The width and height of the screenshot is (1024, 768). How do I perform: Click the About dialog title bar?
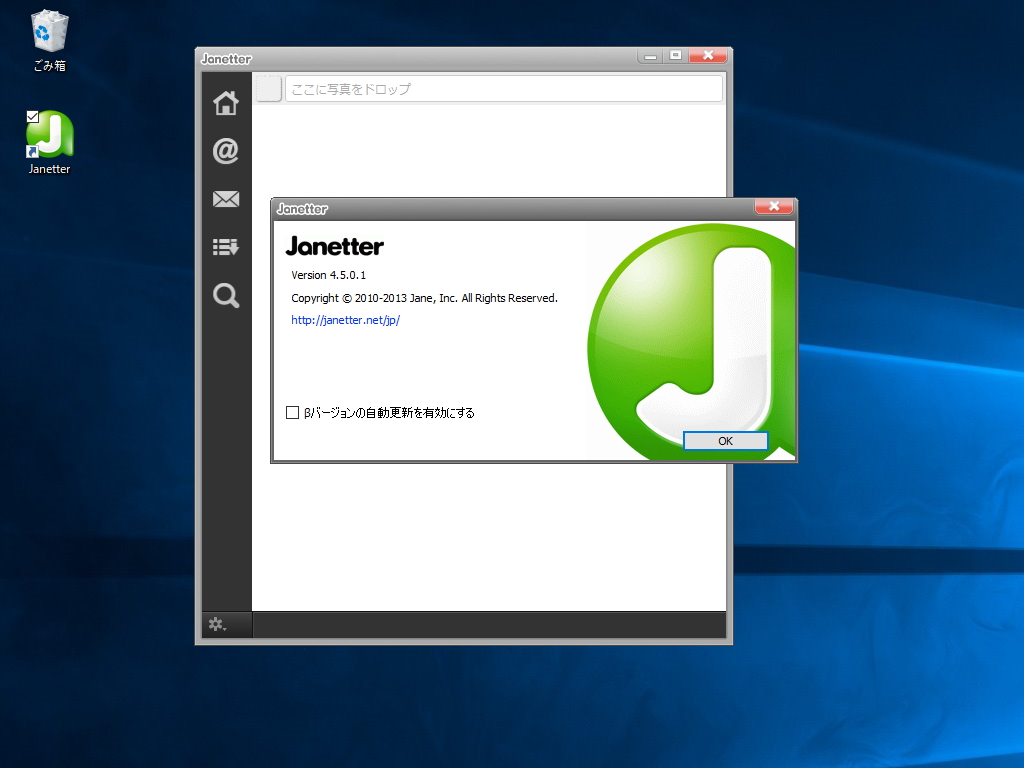click(450, 208)
